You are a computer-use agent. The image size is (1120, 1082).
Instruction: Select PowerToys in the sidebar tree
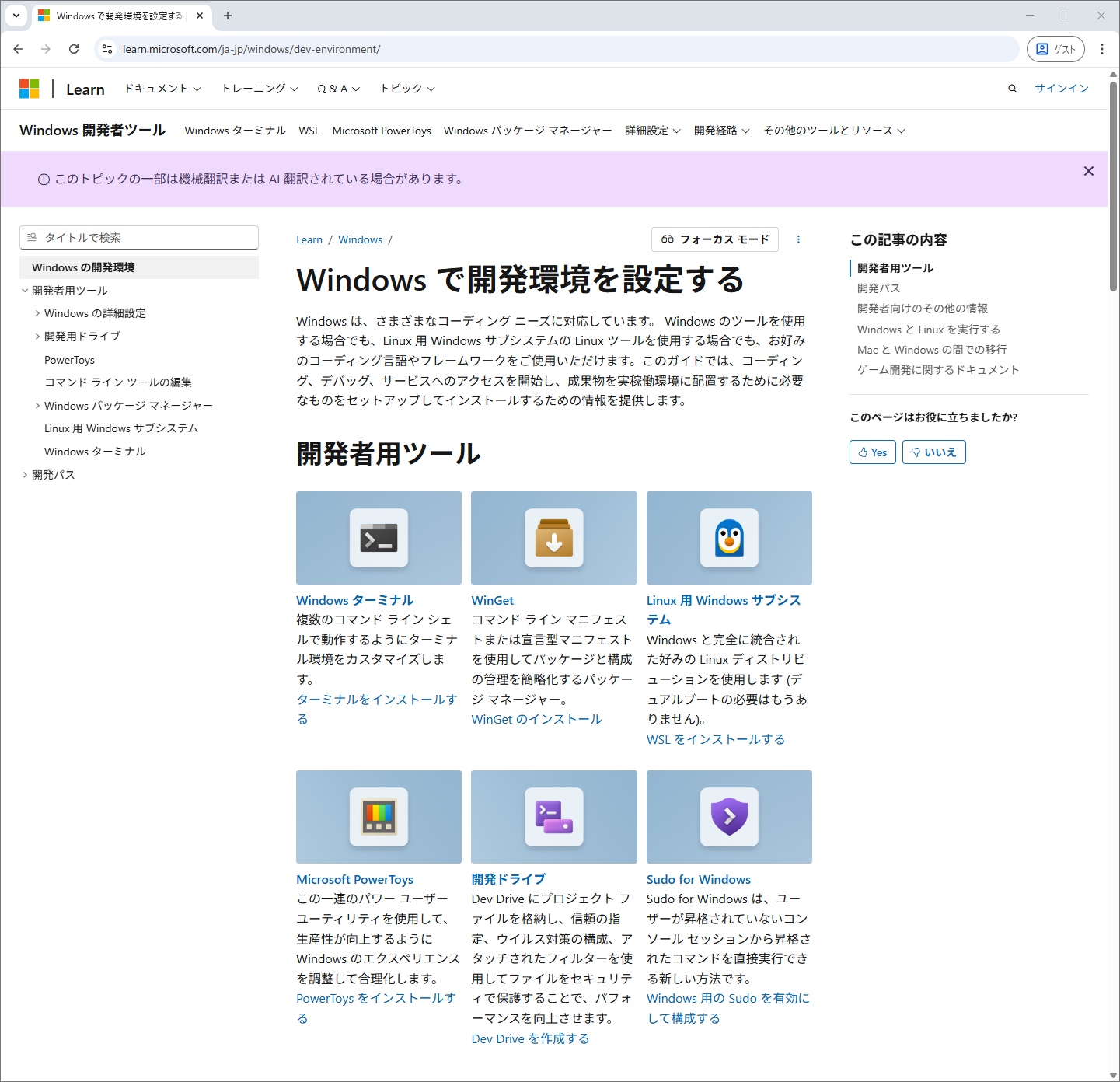pyautogui.click(x=69, y=360)
